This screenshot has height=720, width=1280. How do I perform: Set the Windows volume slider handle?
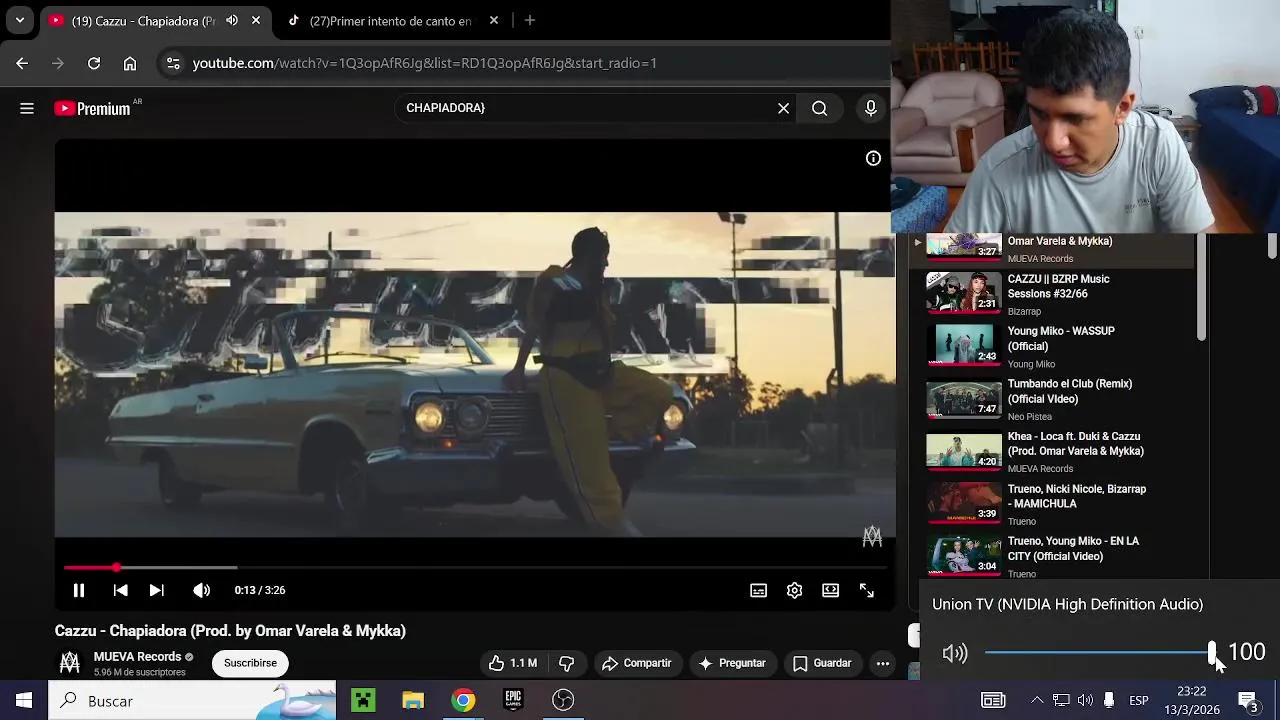point(1212,653)
